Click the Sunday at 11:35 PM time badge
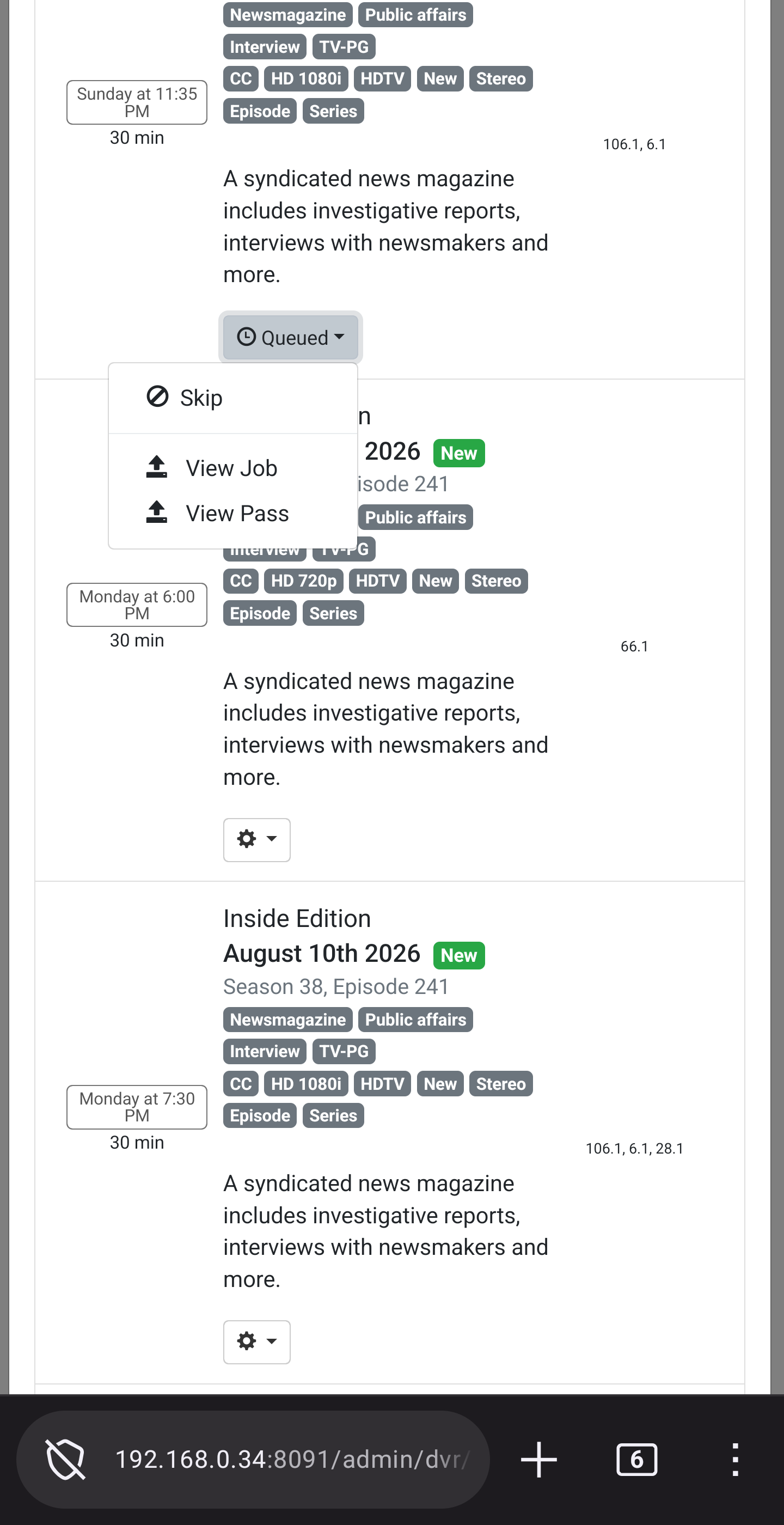 (x=137, y=102)
